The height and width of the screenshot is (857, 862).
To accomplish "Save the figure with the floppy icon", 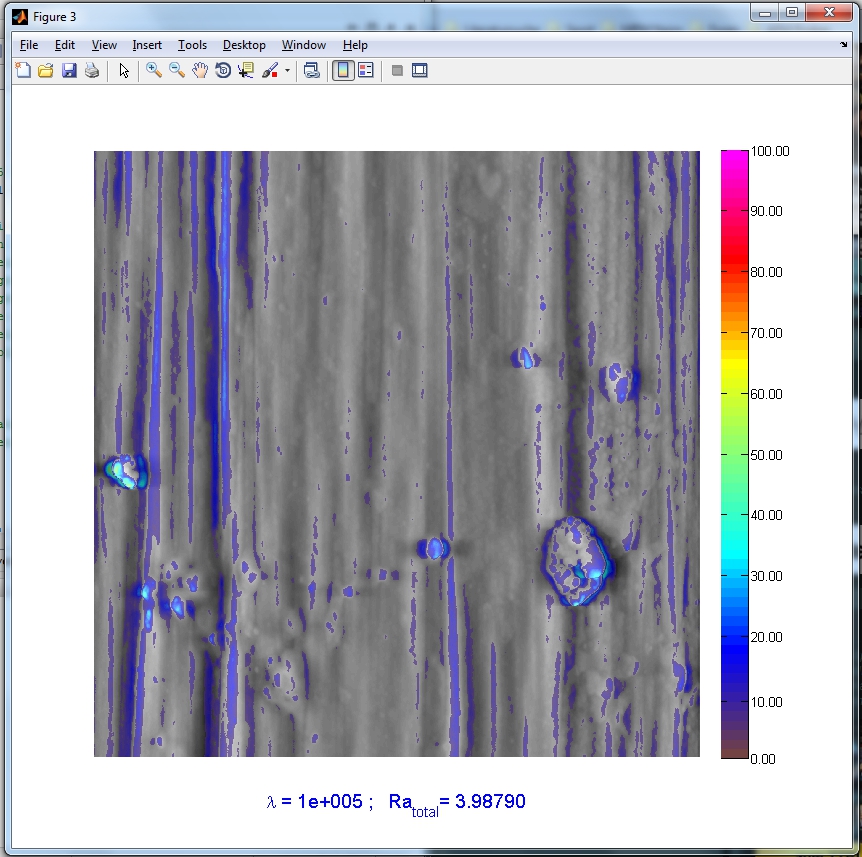I will (x=69, y=71).
